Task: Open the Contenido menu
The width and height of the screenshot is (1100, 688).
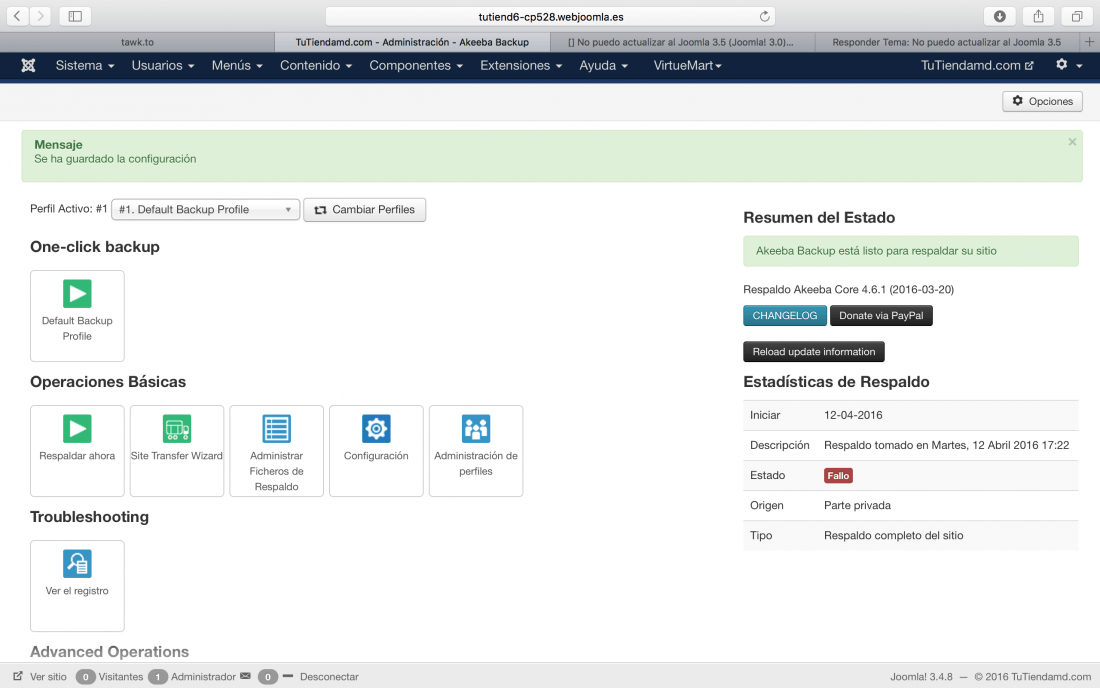Action: 316,65
